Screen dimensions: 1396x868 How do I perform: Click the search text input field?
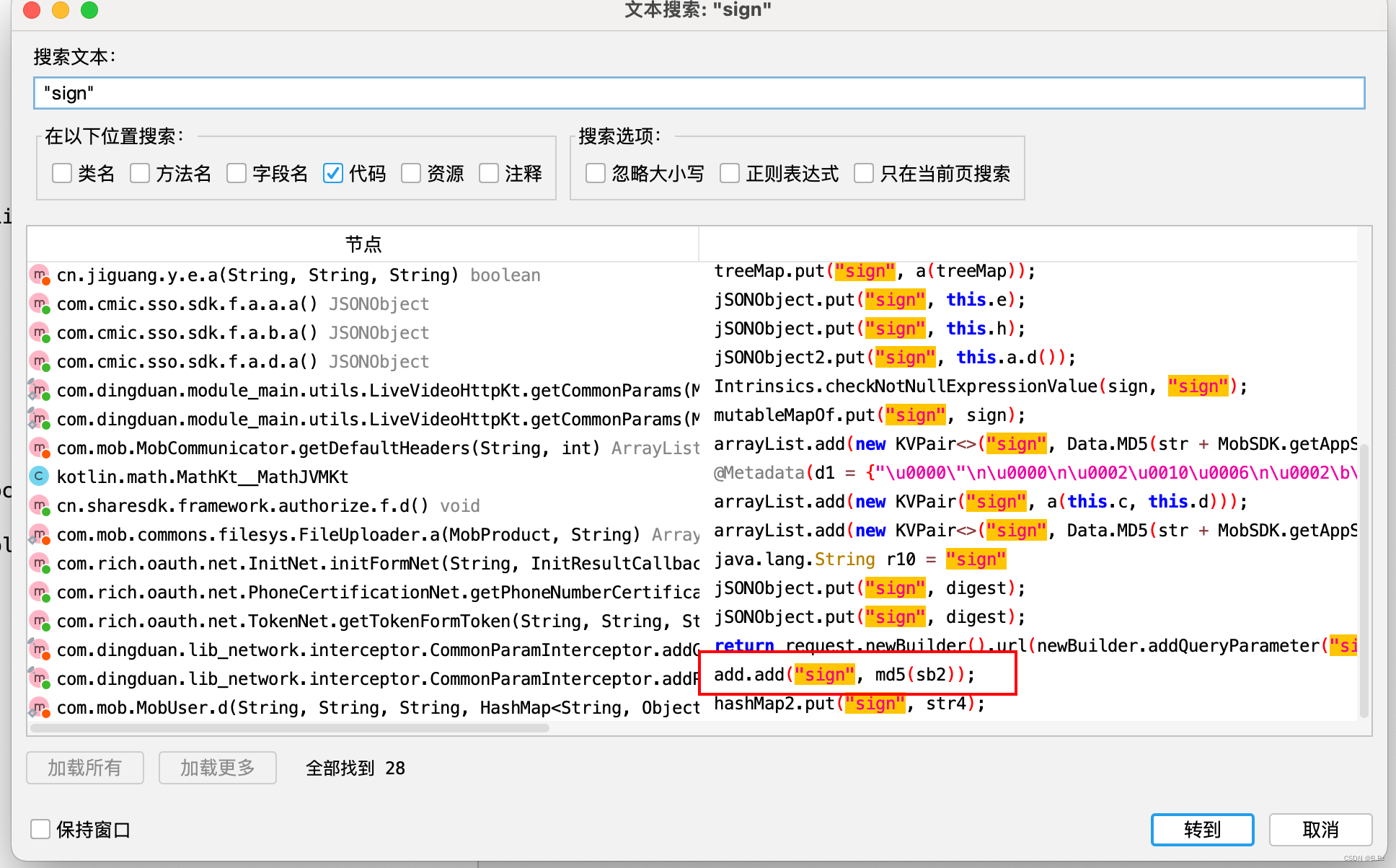click(x=699, y=93)
